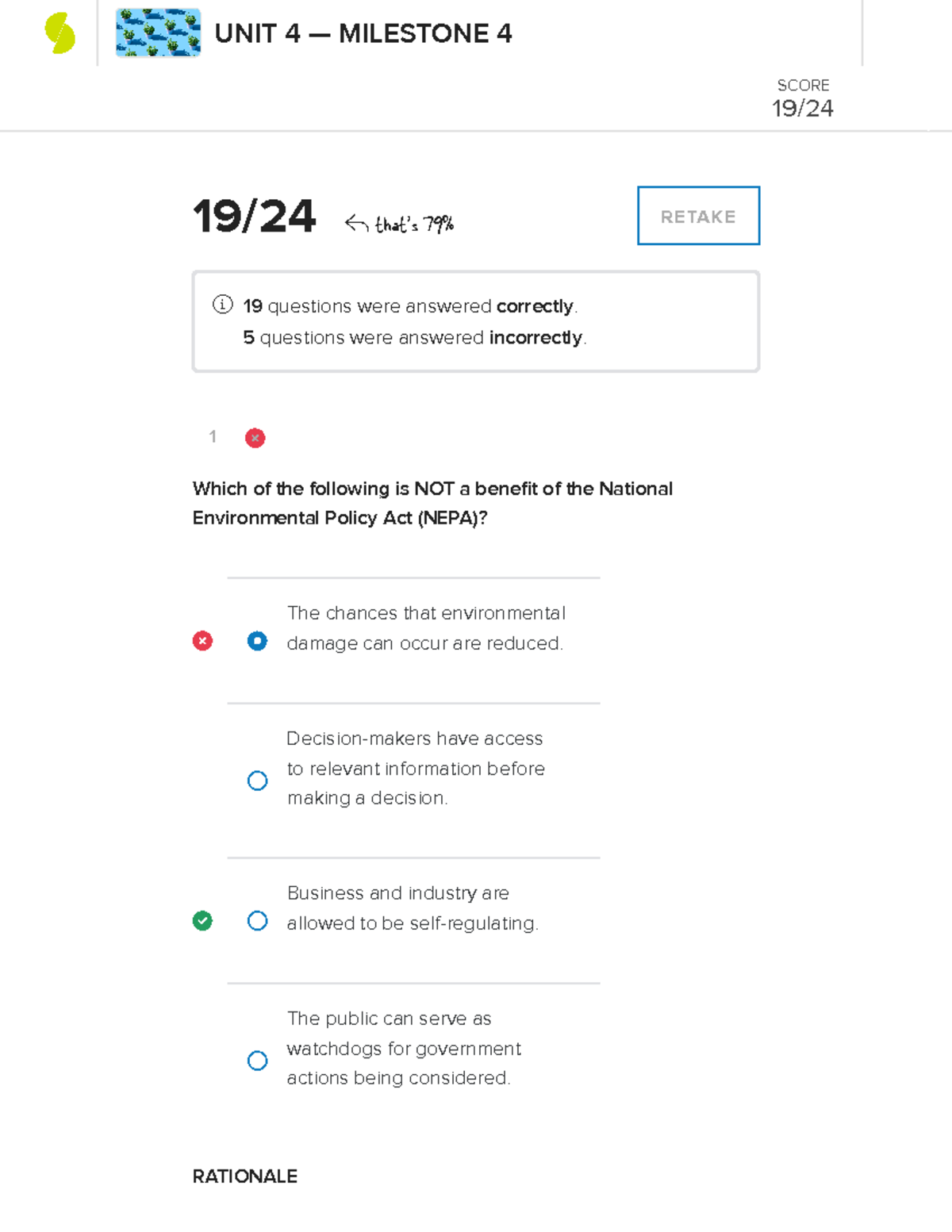
Task: Select 'The public can serve as watchdogs' option
Action: click(257, 1061)
